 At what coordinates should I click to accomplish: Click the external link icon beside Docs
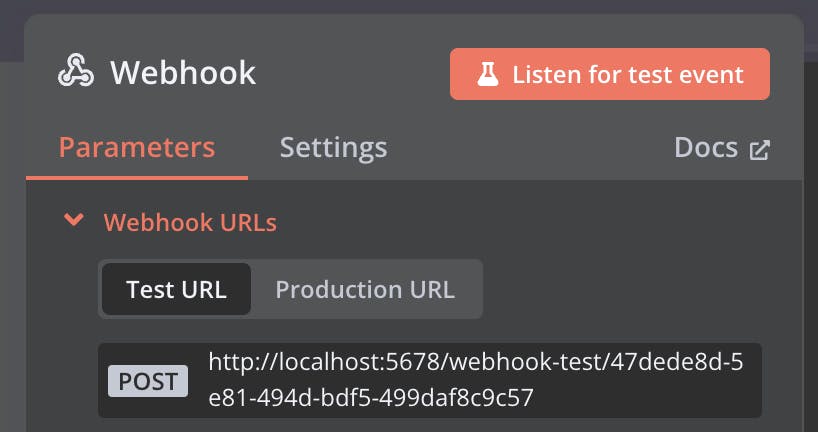[x=760, y=149]
